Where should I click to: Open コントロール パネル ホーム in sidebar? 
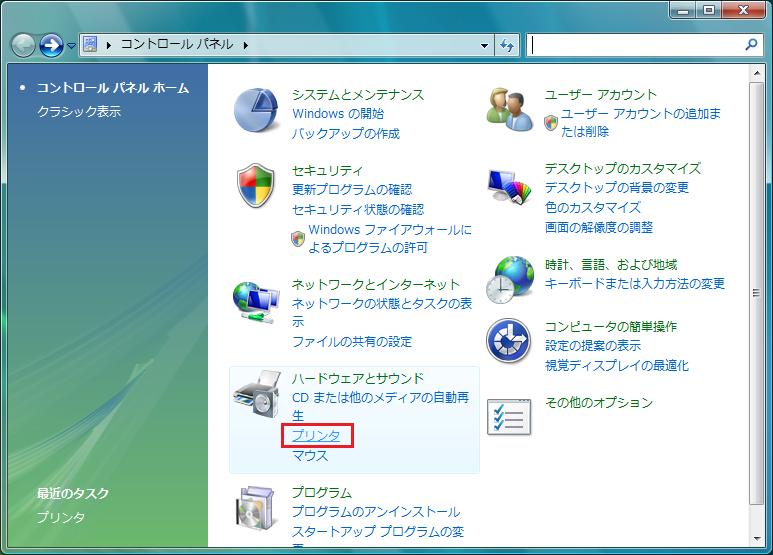point(113,88)
